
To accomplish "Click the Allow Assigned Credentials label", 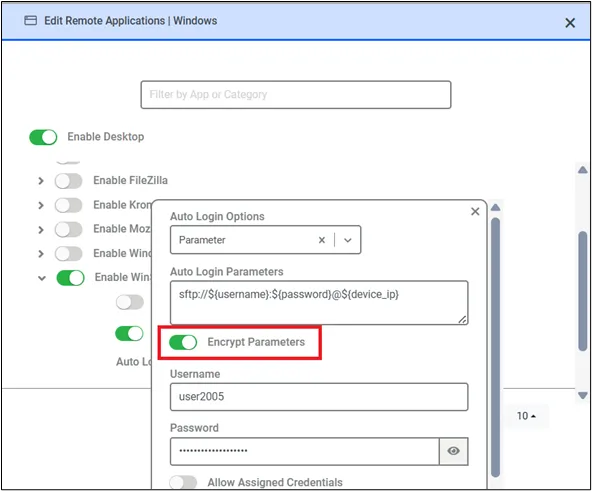I will 275,482.
